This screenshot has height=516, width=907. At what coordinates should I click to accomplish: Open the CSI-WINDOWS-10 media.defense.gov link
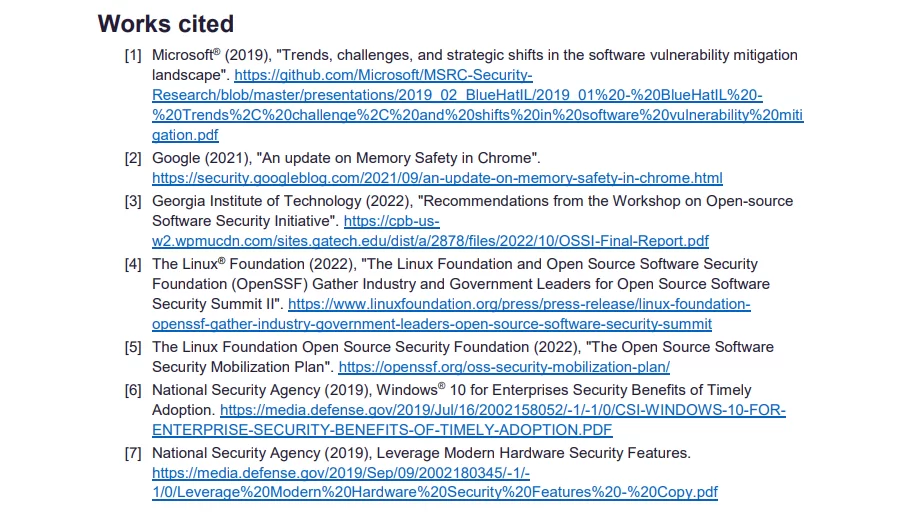click(x=503, y=410)
